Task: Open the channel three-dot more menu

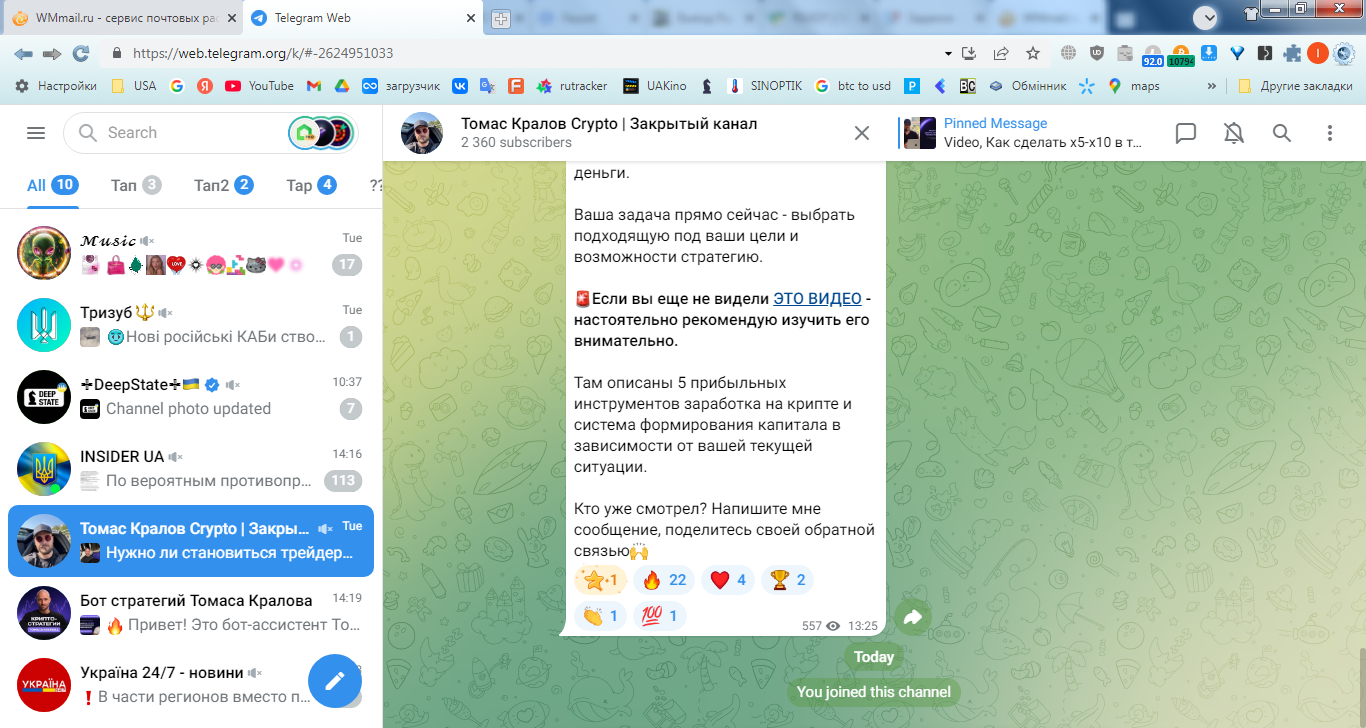Action: pos(1330,133)
